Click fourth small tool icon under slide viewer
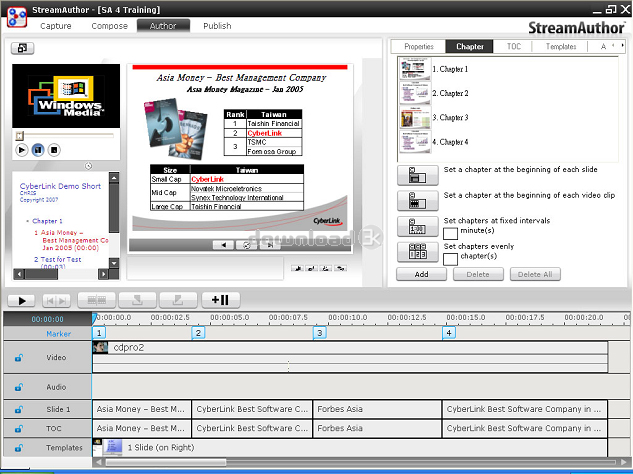Viewport: 633px width, 474px height. pyautogui.click(x=340, y=268)
